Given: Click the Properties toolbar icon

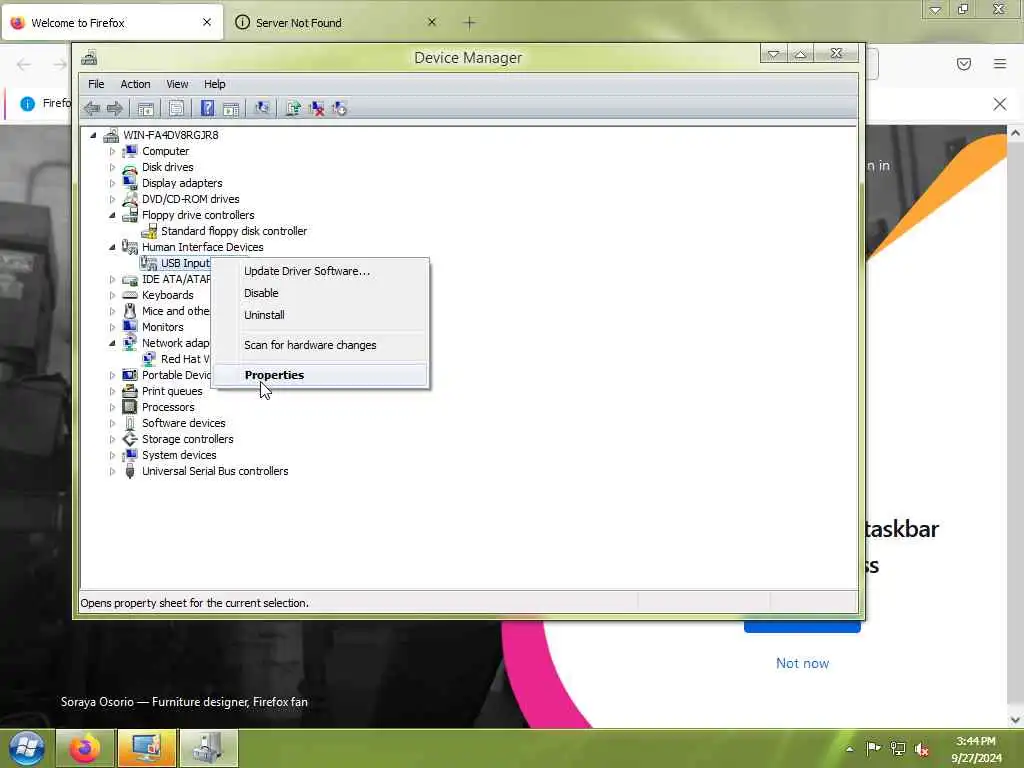Looking at the screenshot, I should 176,108.
